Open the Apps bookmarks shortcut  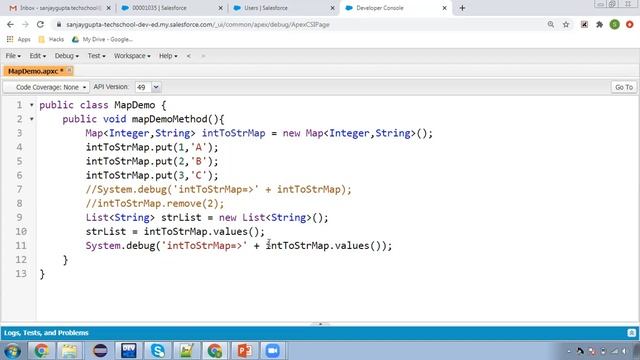point(19,40)
